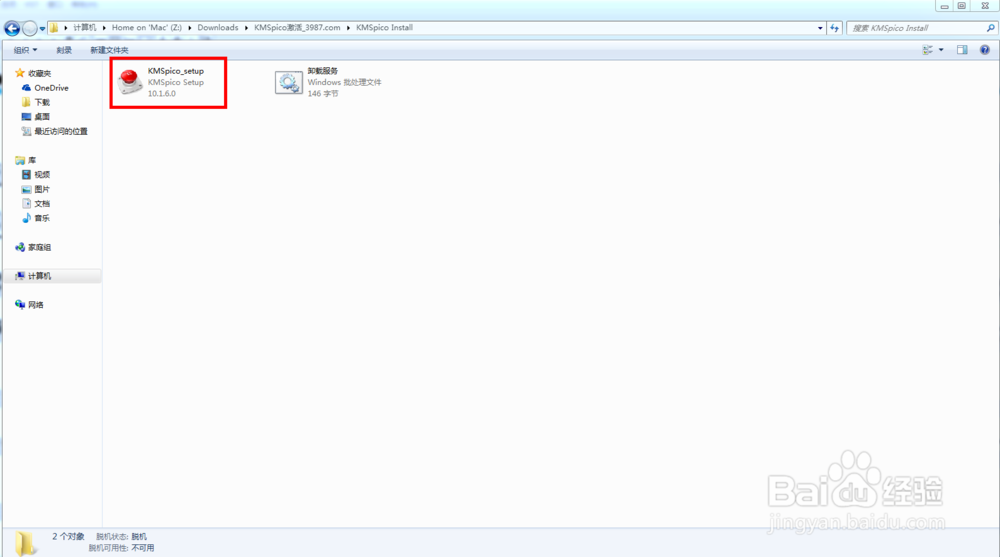Click the search magnifier icon
This screenshot has height=557, width=1000.
pyautogui.click(x=990, y=28)
